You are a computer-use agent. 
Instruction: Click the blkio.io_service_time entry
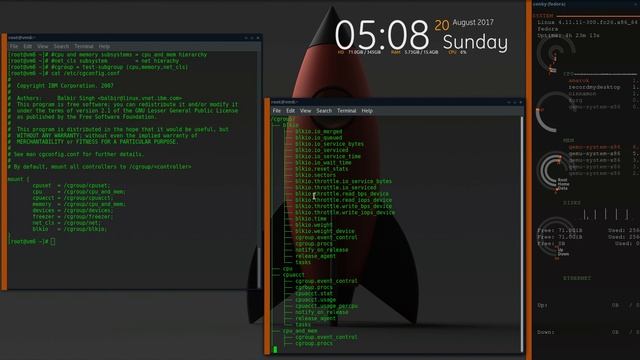click(328, 156)
